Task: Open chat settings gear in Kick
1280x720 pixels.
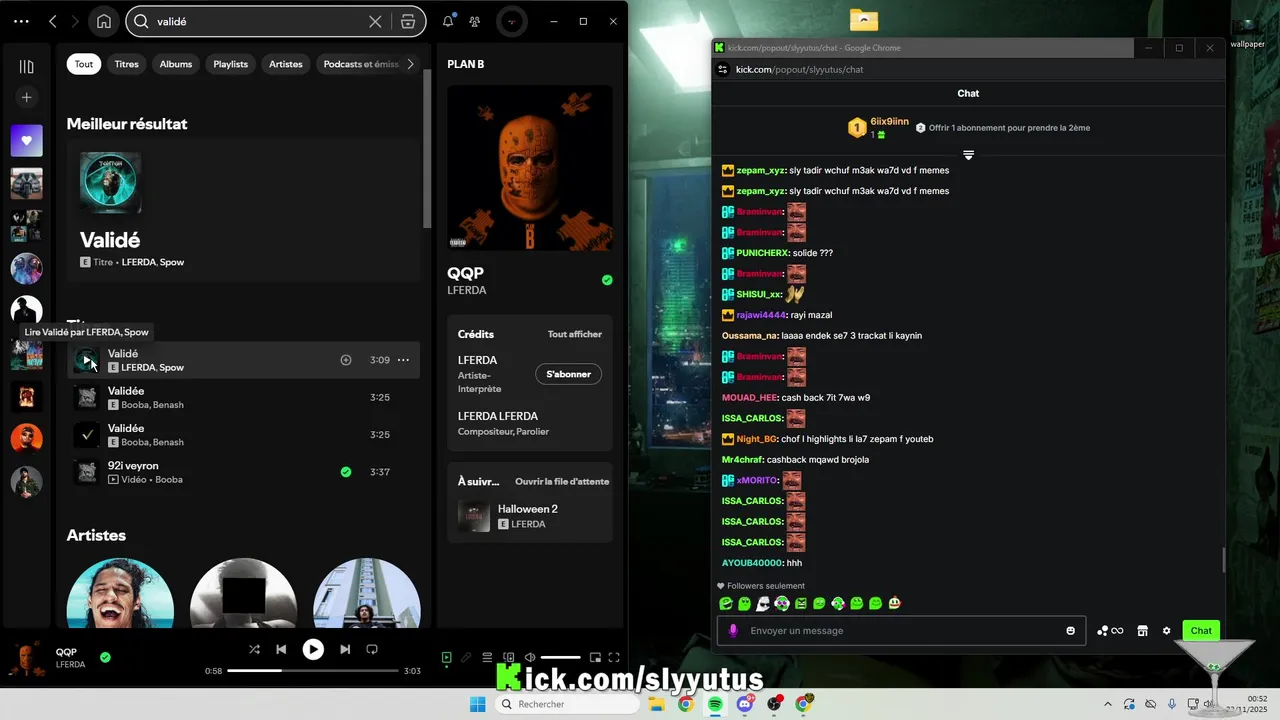Action: 1166,631
